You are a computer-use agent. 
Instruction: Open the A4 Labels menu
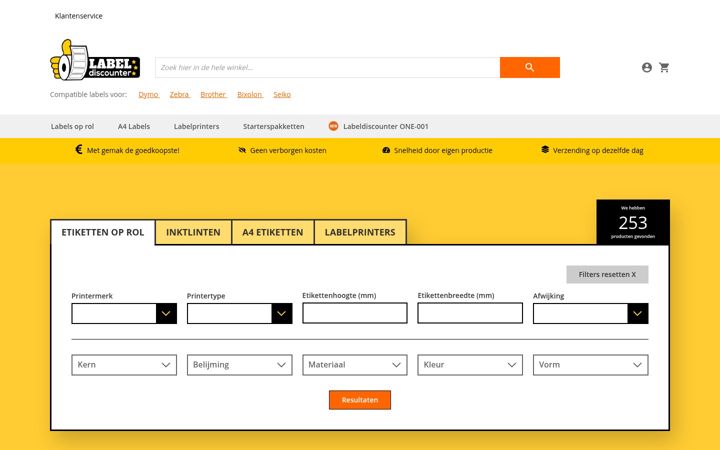click(134, 126)
